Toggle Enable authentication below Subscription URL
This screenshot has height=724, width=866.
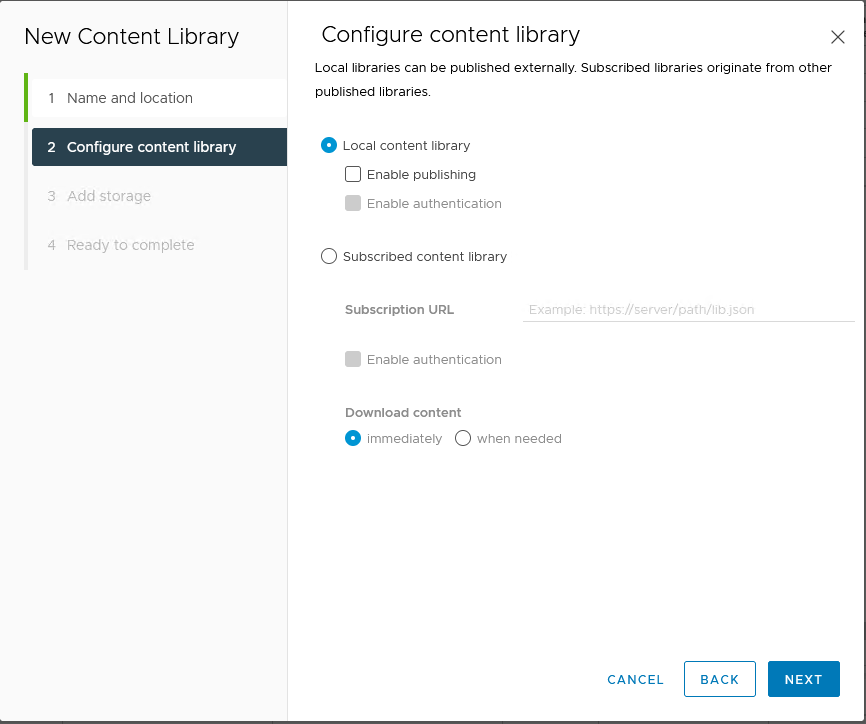353,360
